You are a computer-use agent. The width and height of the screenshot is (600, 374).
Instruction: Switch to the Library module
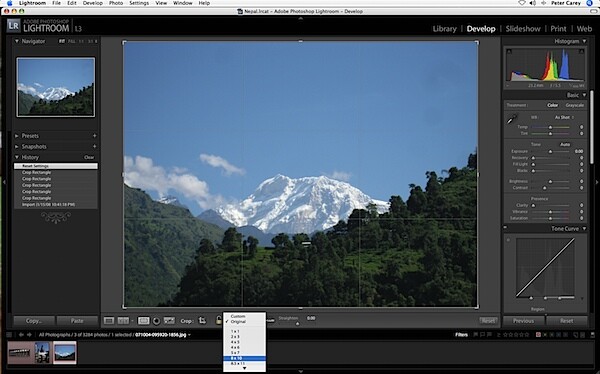coord(444,29)
